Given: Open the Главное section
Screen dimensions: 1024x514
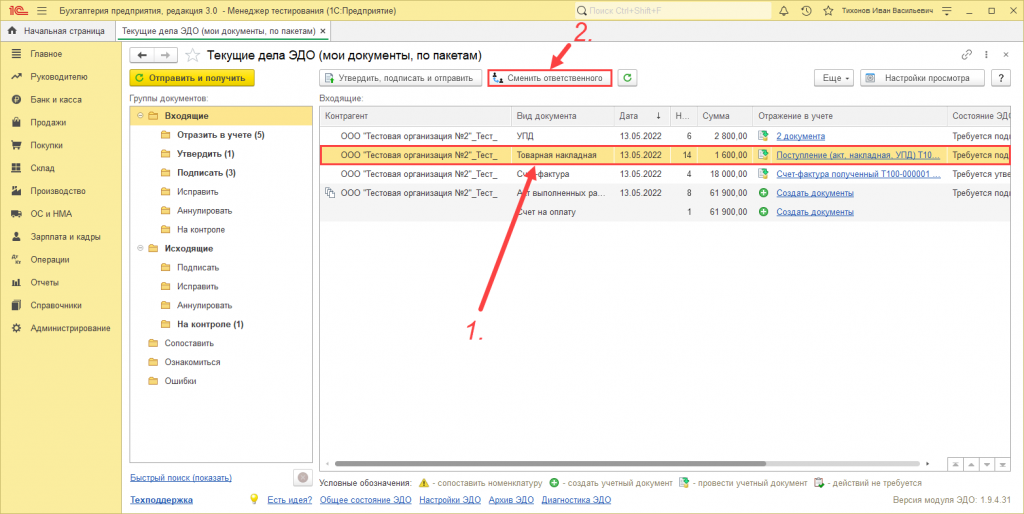Looking at the screenshot, I should click(x=46, y=54).
